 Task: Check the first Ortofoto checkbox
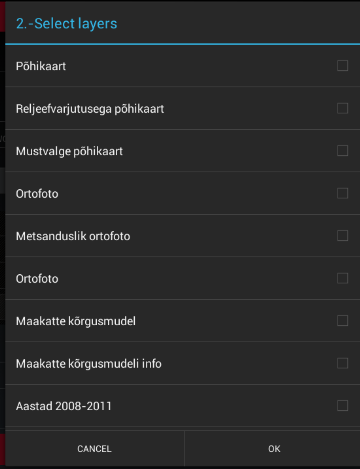[x=342, y=193]
